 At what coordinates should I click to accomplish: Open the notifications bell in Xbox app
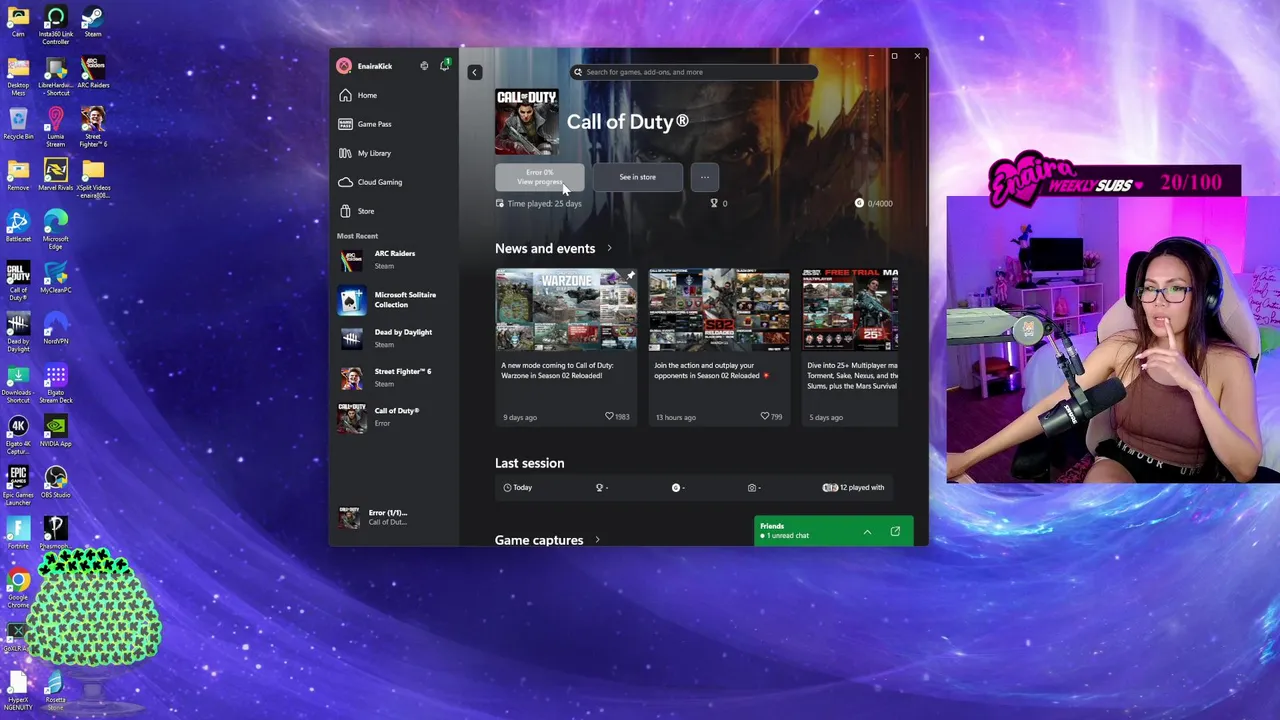point(444,66)
